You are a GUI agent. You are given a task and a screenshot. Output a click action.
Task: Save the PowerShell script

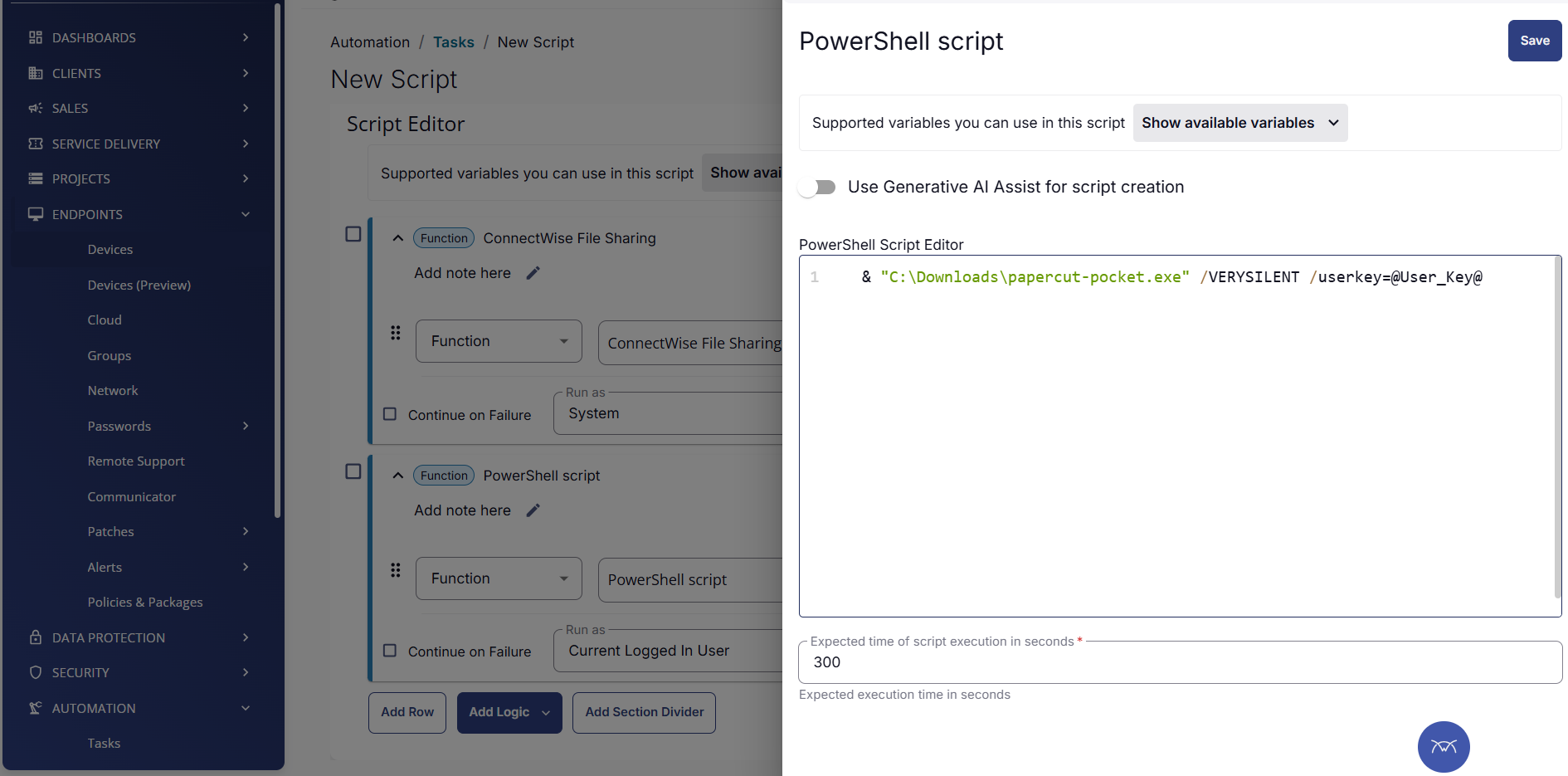coord(1535,41)
